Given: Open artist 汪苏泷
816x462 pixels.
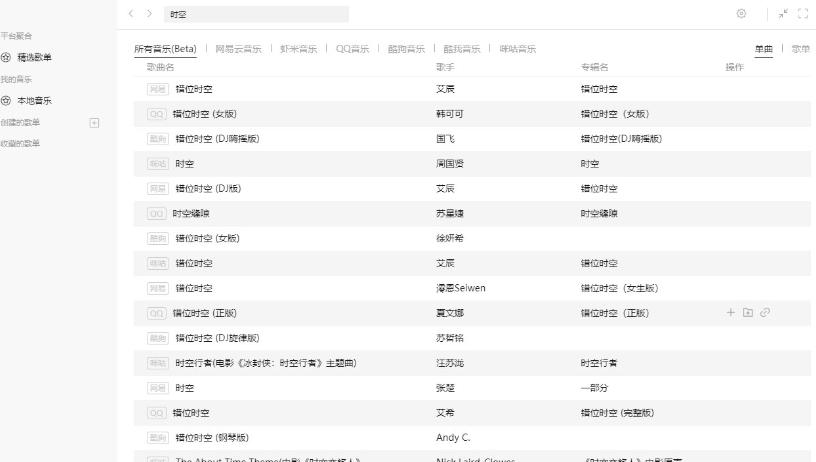Looking at the screenshot, I should pos(450,363).
